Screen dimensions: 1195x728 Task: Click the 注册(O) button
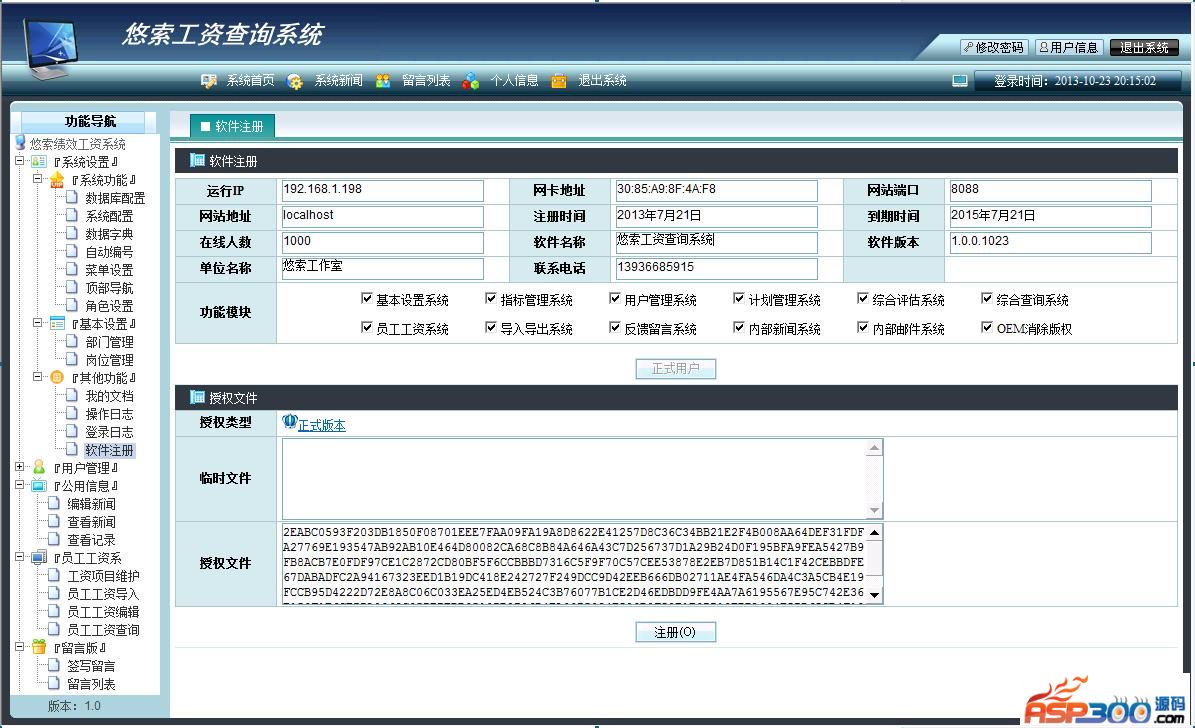pyautogui.click(x=675, y=632)
